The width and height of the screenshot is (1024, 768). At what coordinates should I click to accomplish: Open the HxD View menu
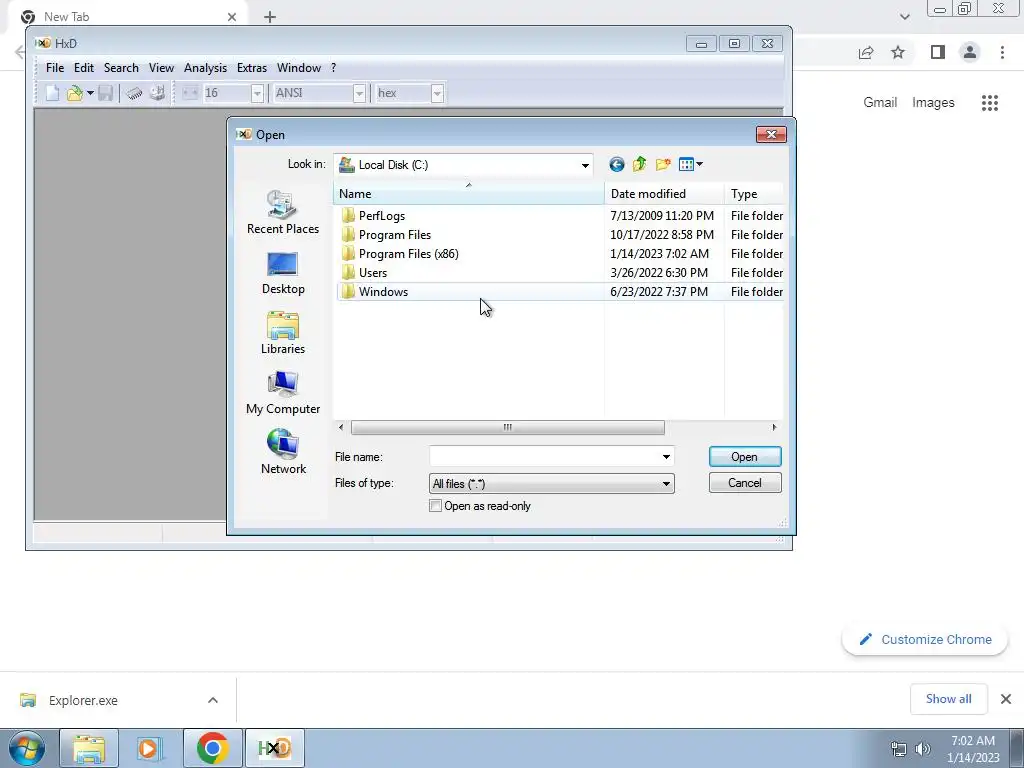[x=161, y=68]
